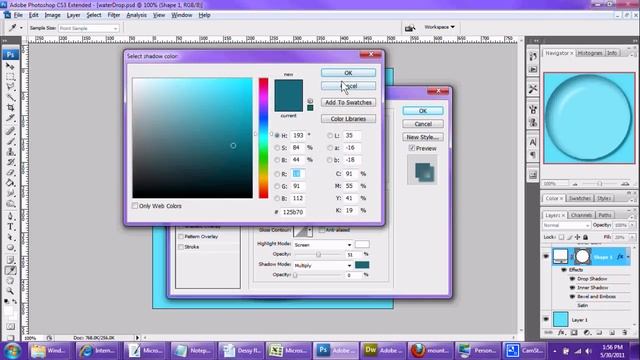Select the Rectangular Marquee tool
Viewport: 640px width, 360px height.
pyautogui.click(x=10, y=76)
